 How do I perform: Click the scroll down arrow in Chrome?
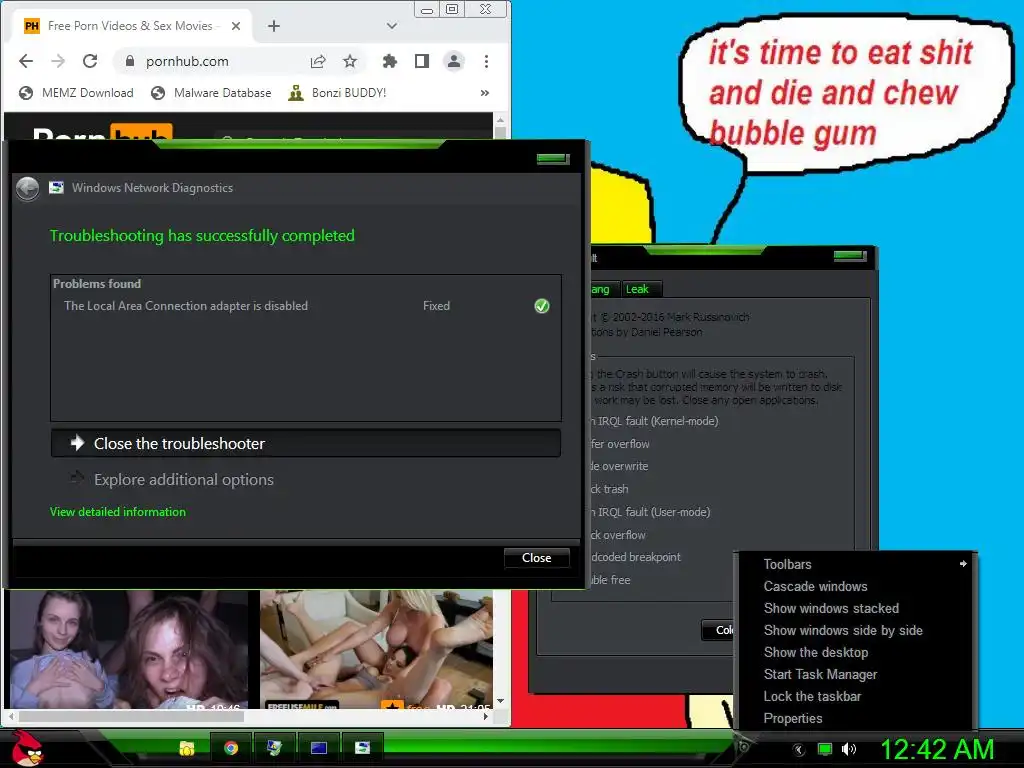[x=500, y=701]
